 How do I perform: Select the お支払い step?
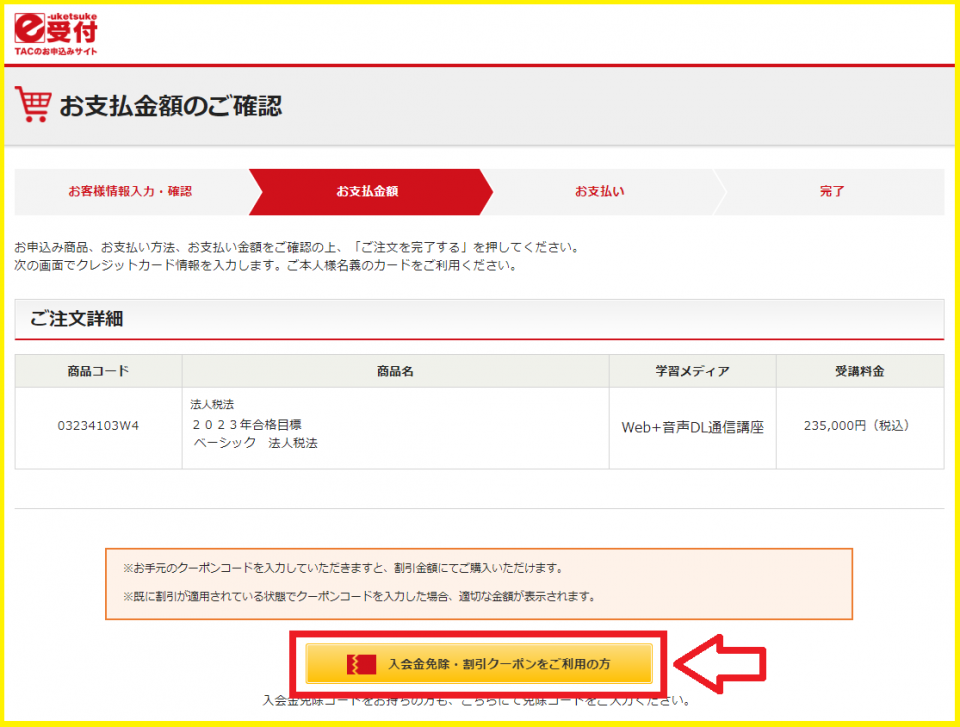click(x=599, y=191)
